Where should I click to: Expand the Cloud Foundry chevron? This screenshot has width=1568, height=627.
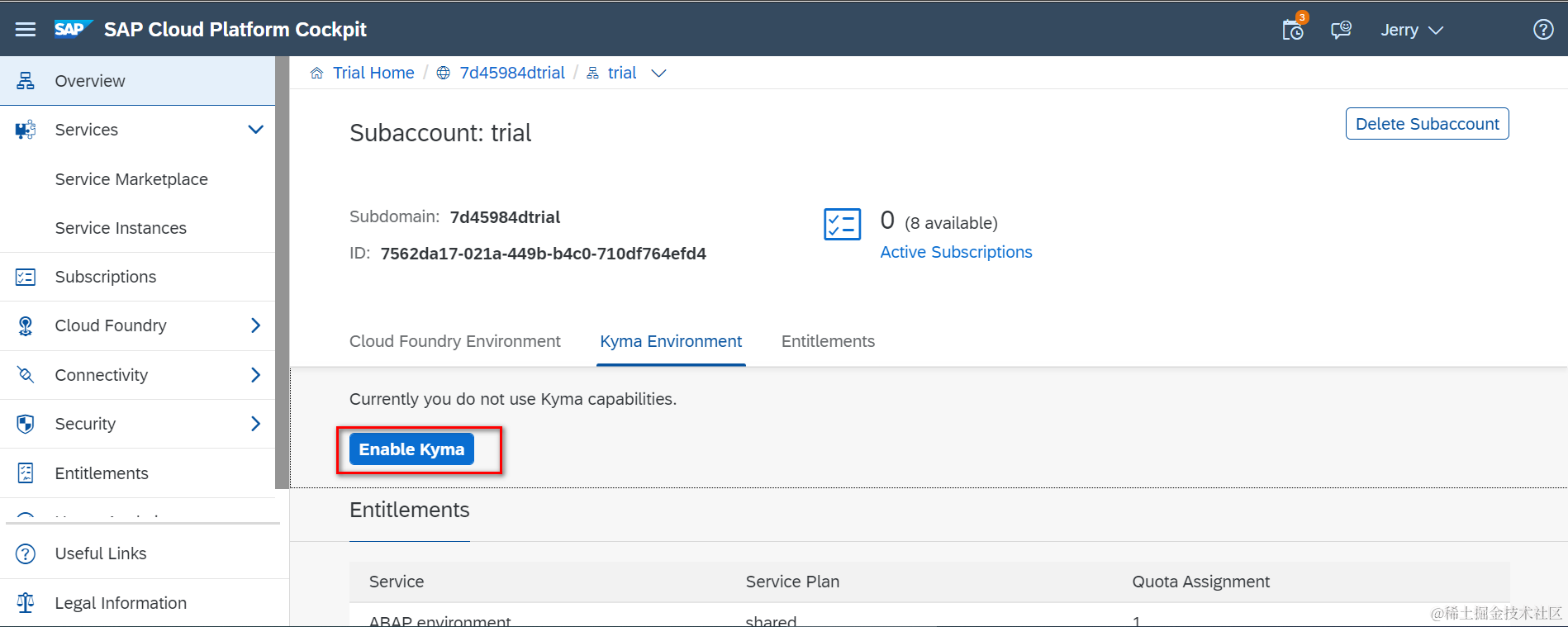[256, 325]
